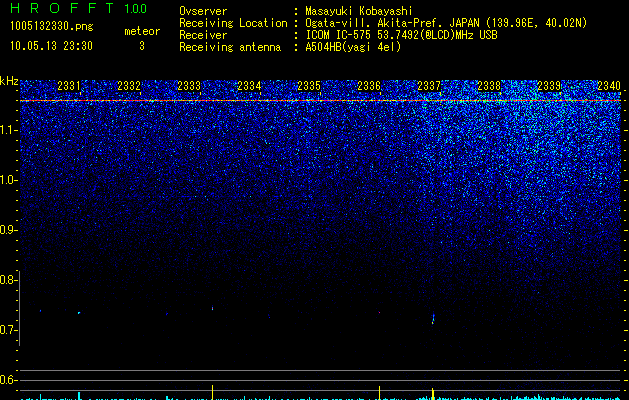The height and width of the screenshot is (400, 629).
Task: Click the 0.7 frequency axis label
Action: [x=9, y=330]
